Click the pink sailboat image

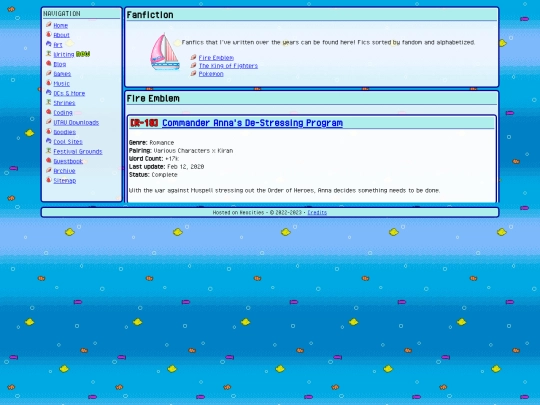tap(165, 52)
